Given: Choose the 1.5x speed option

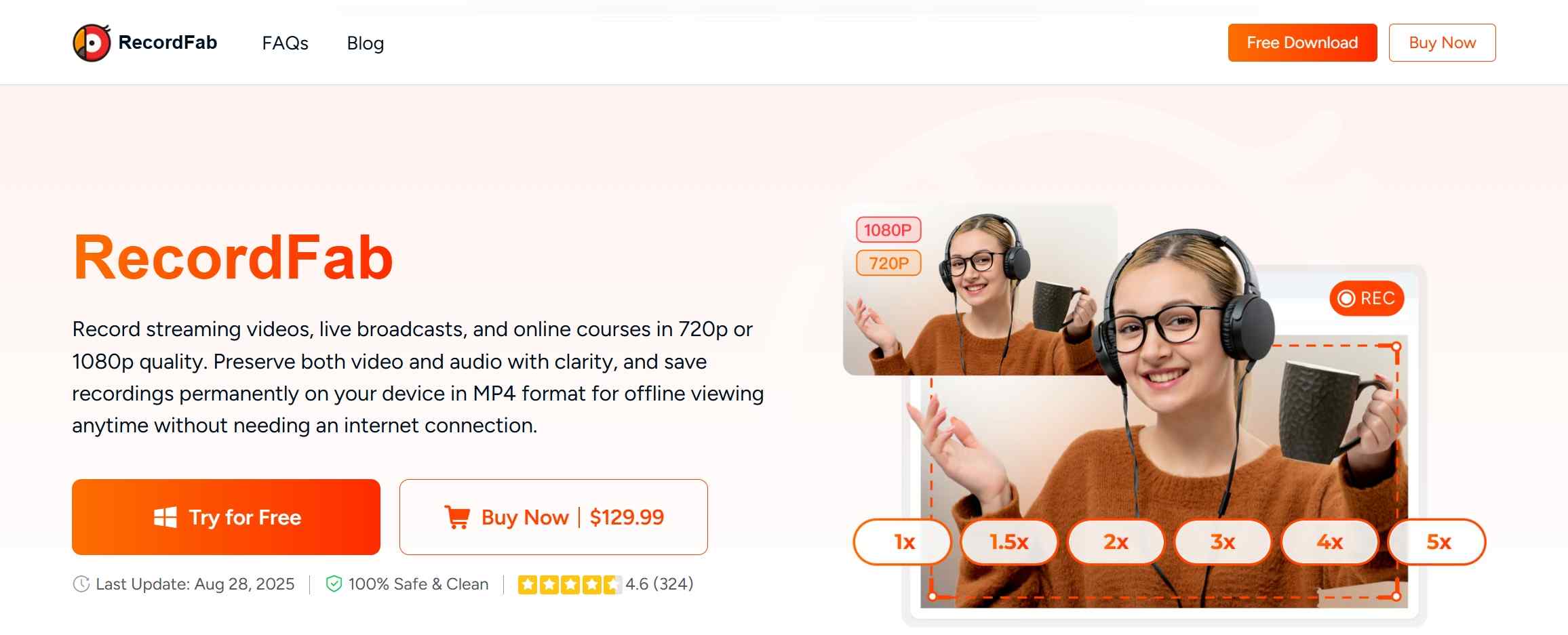Looking at the screenshot, I should click(x=1009, y=541).
